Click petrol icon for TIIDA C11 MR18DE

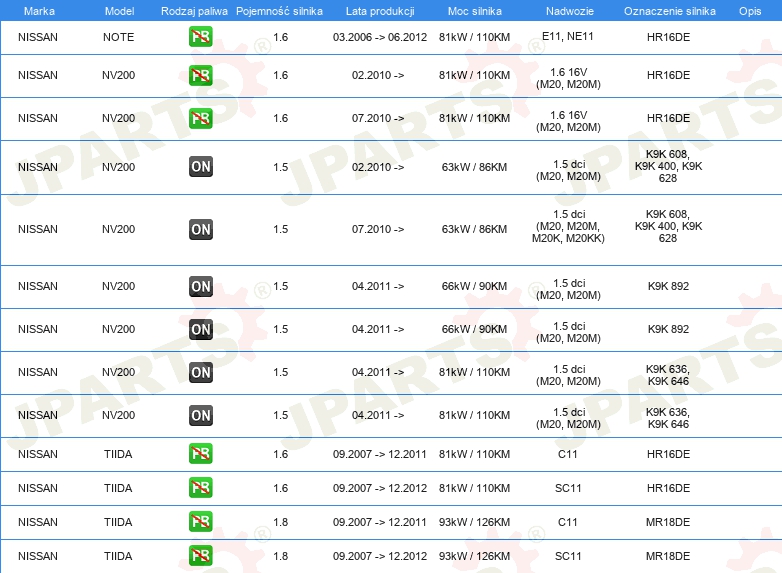click(200, 522)
